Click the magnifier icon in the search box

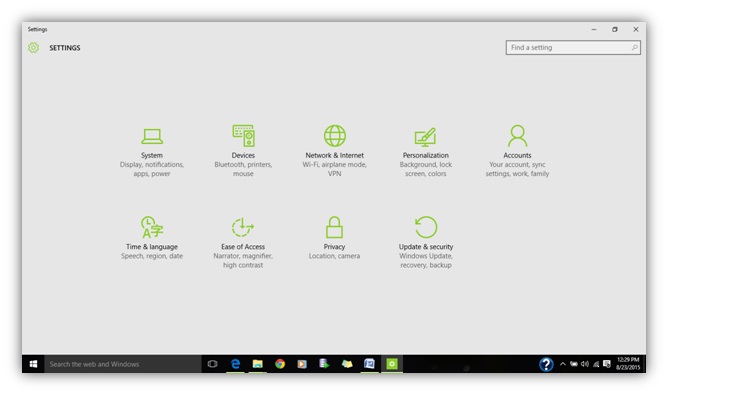coord(634,47)
